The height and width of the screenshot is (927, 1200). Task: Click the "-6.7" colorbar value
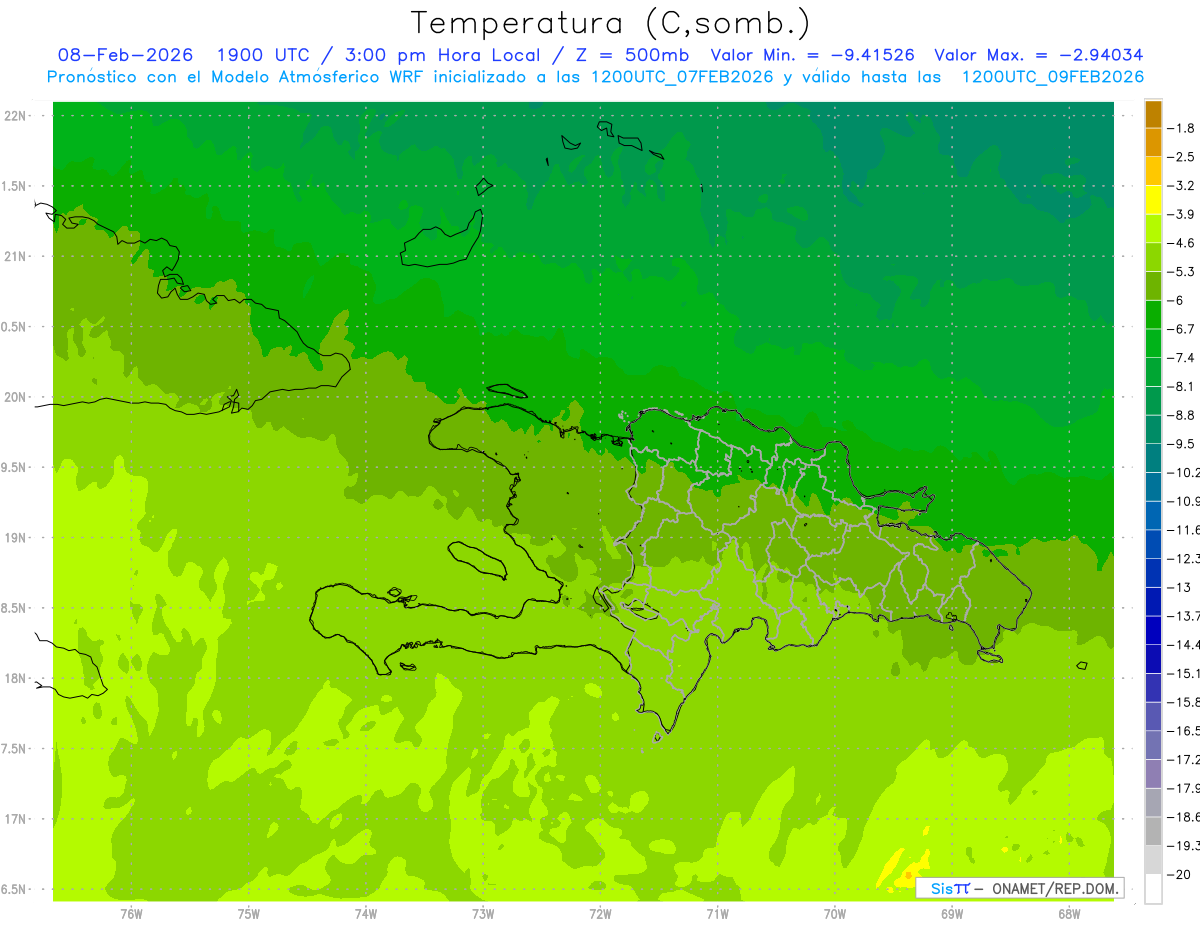click(1180, 329)
